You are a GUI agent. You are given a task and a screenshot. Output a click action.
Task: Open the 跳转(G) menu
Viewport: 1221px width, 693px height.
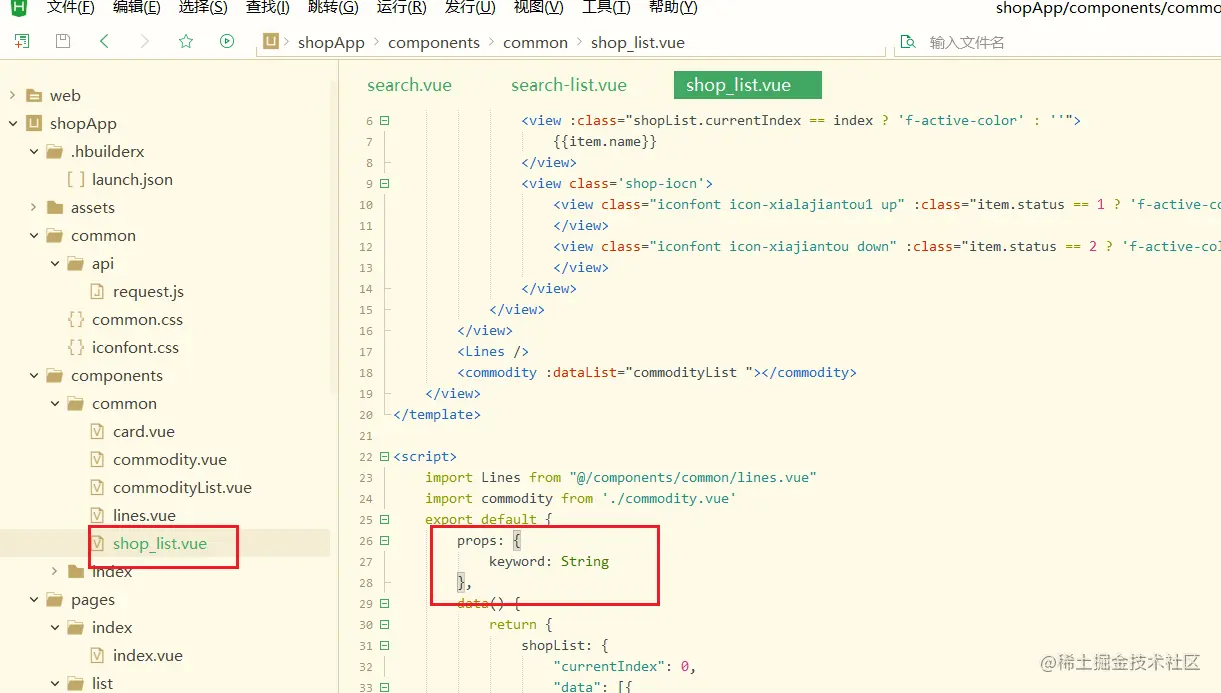point(334,8)
